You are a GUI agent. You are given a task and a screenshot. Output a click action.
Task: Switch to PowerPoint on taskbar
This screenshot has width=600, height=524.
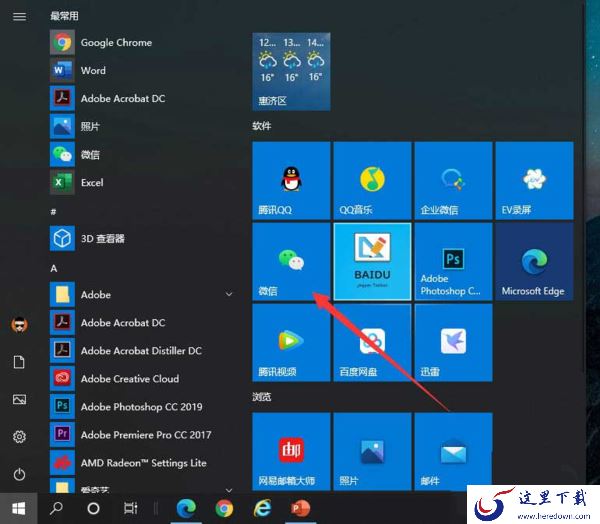pos(300,508)
